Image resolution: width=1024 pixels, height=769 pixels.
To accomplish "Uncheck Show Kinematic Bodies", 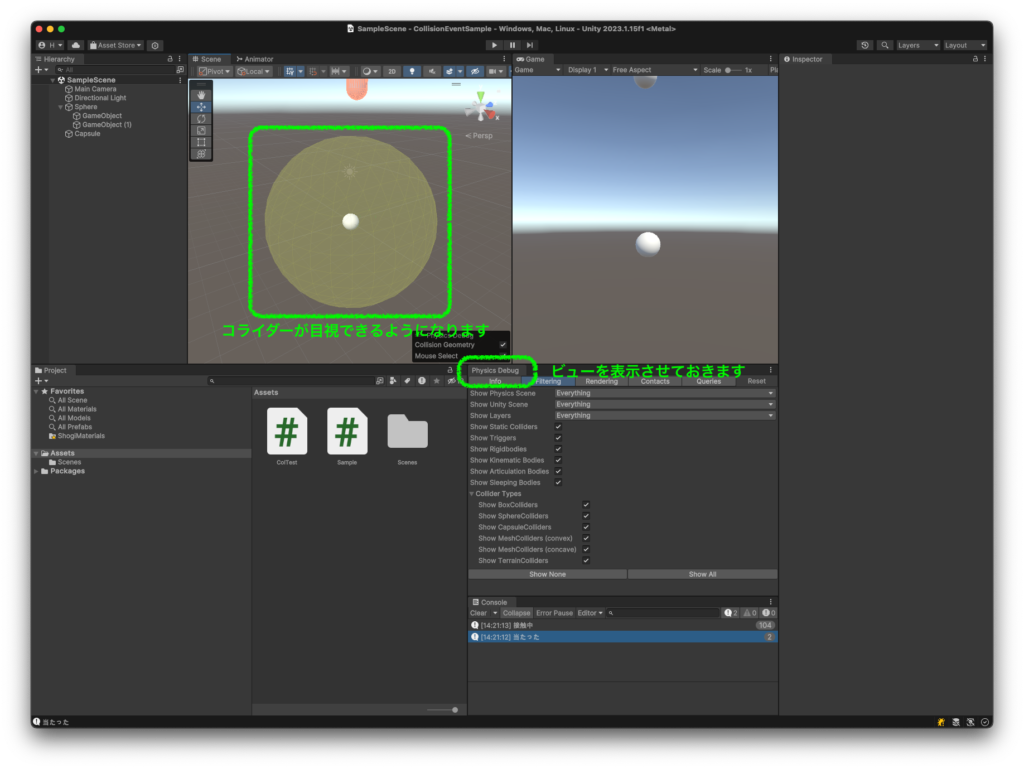I will coord(558,460).
